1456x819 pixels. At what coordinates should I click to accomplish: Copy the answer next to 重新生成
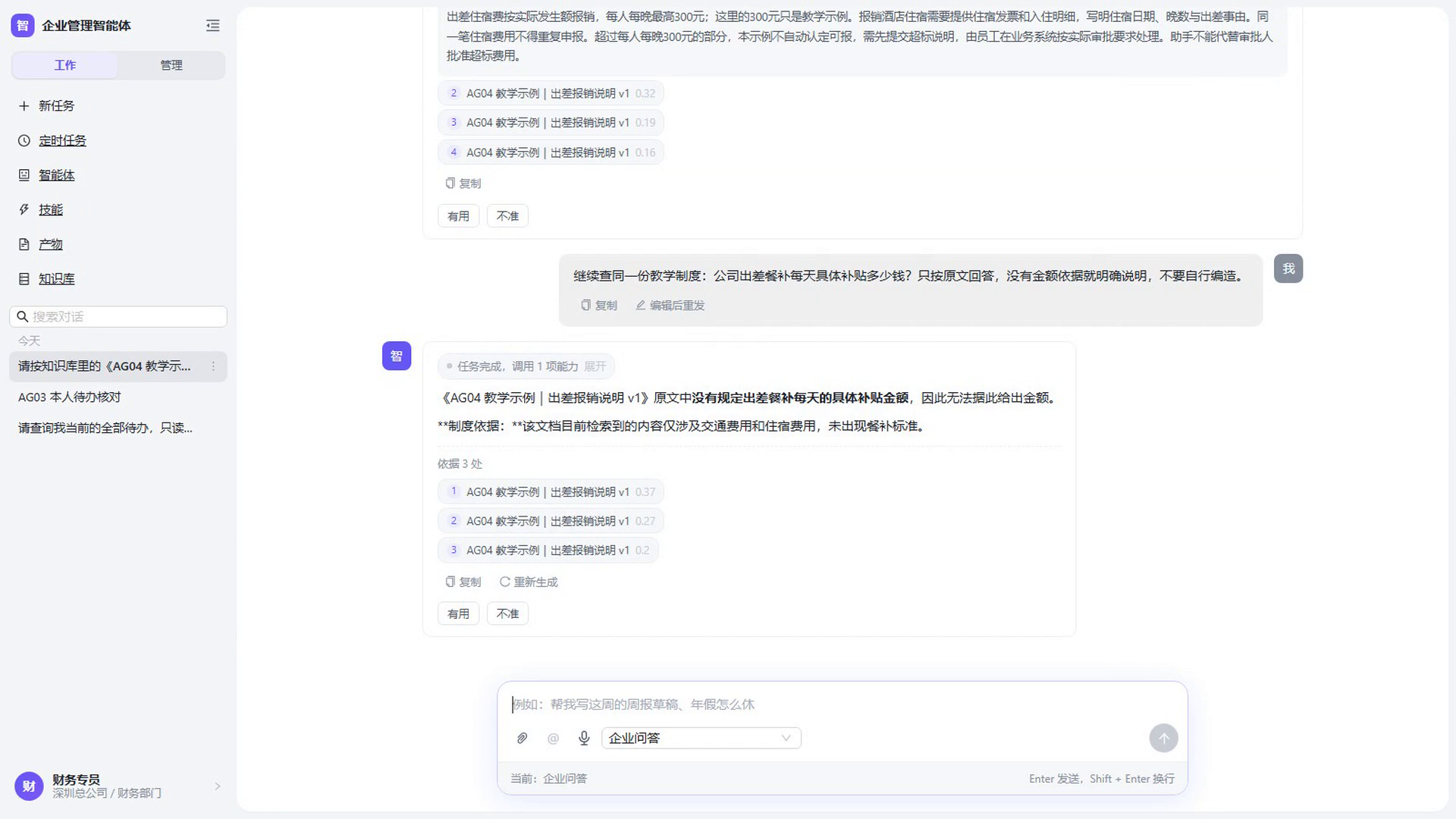(463, 582)
